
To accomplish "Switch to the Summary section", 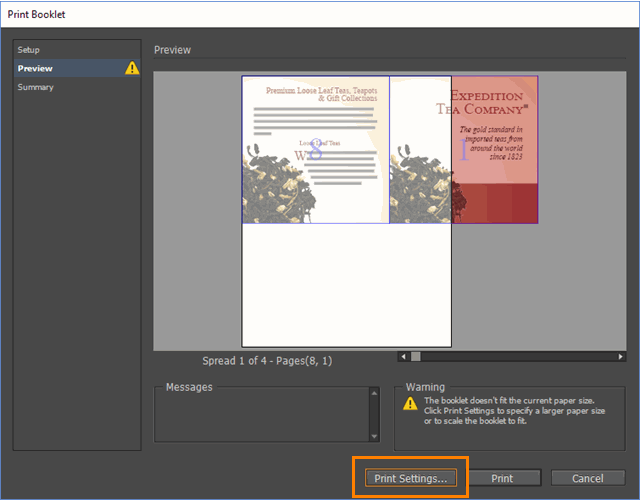I will [77, 87].
